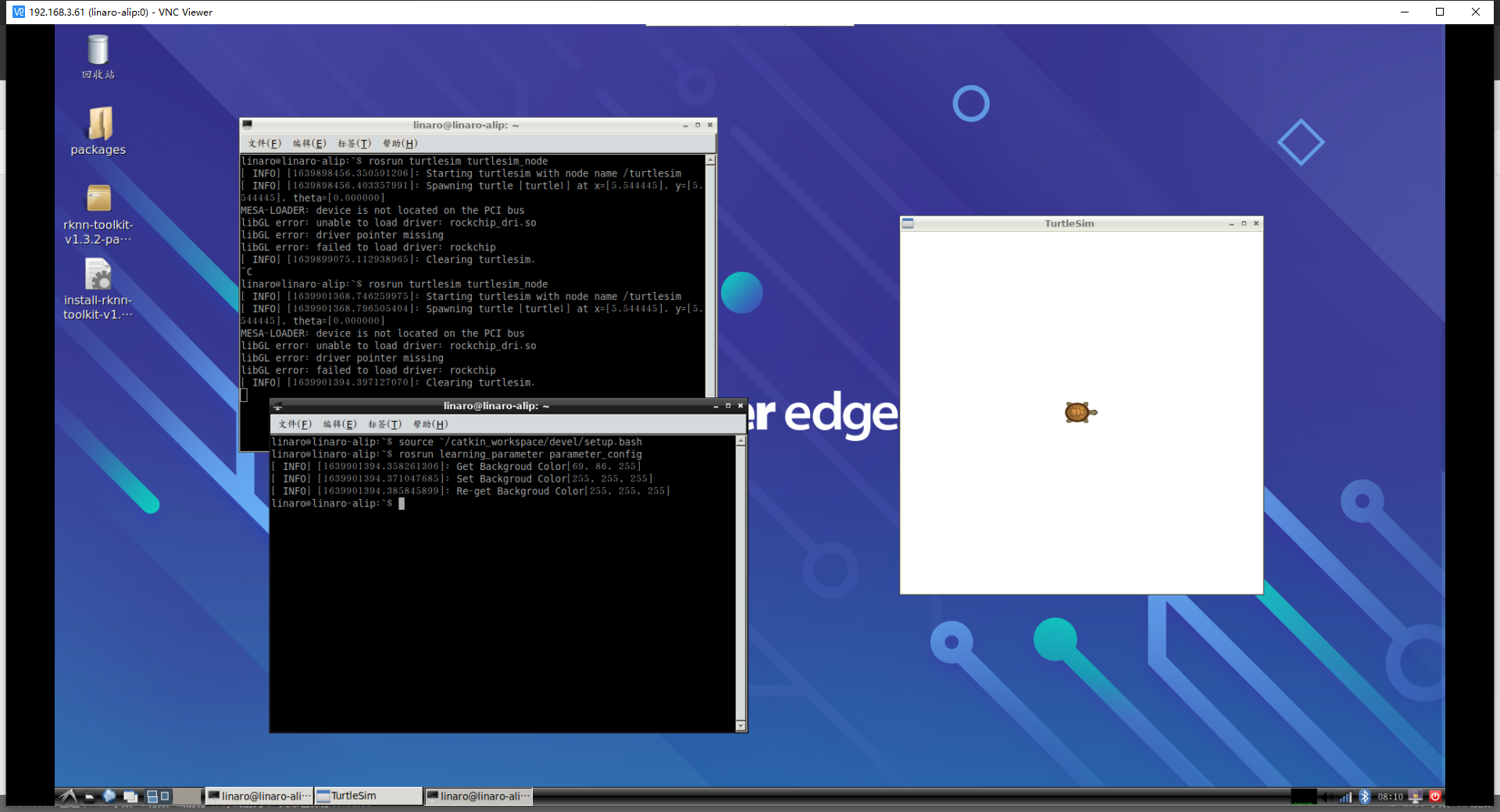Screen dimensions: 1500x812
Task: Activate last linaro terminal taskbar button
Action: pyautogui.click(x=478, y=796)
